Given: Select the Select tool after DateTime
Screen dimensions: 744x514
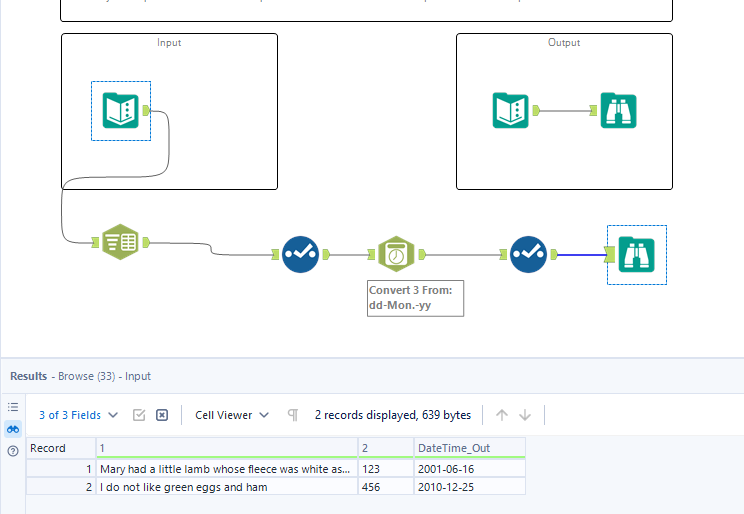Looking at the screenshot, I should 529,254.
